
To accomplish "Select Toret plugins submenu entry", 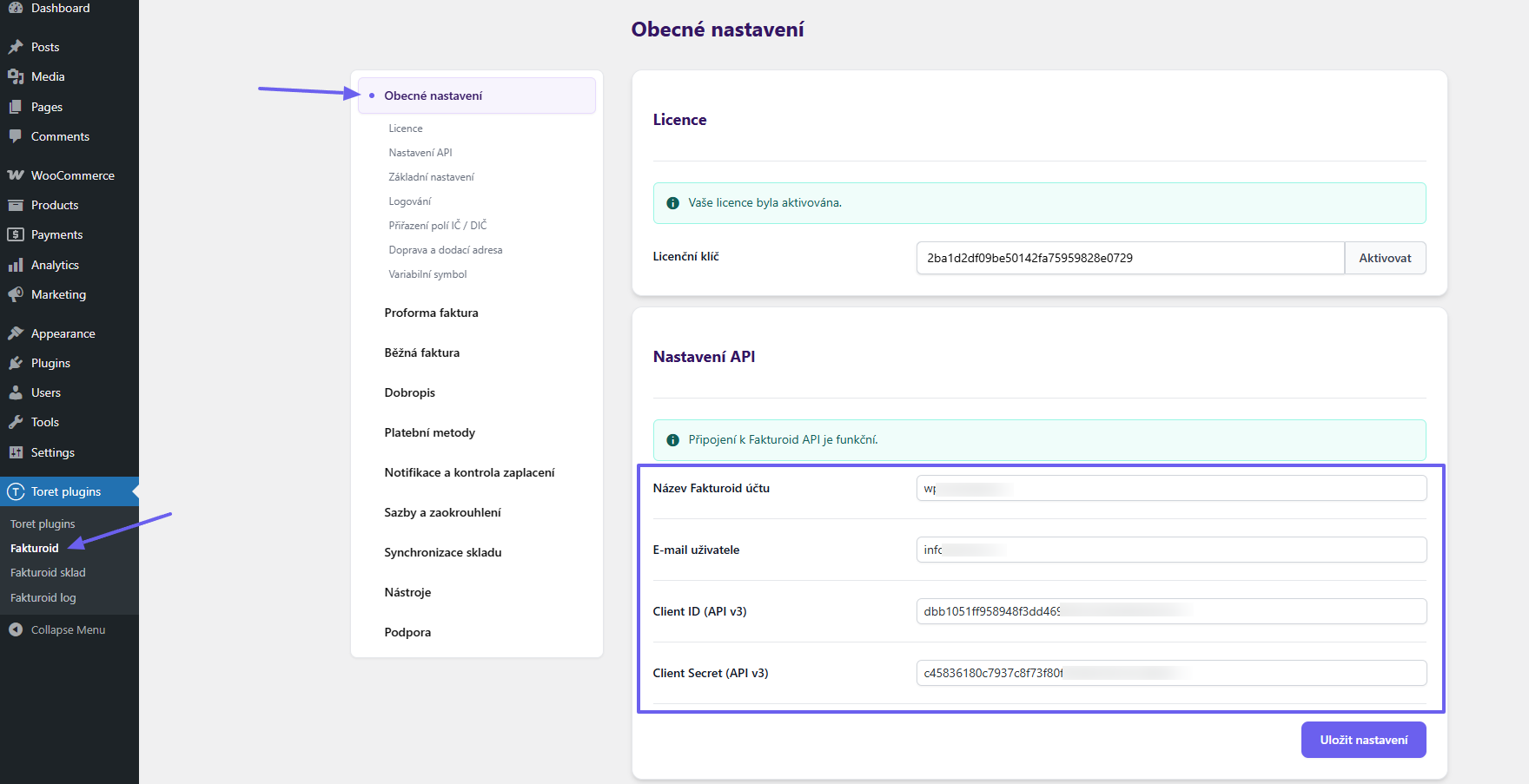I will [x=43, y=524].
